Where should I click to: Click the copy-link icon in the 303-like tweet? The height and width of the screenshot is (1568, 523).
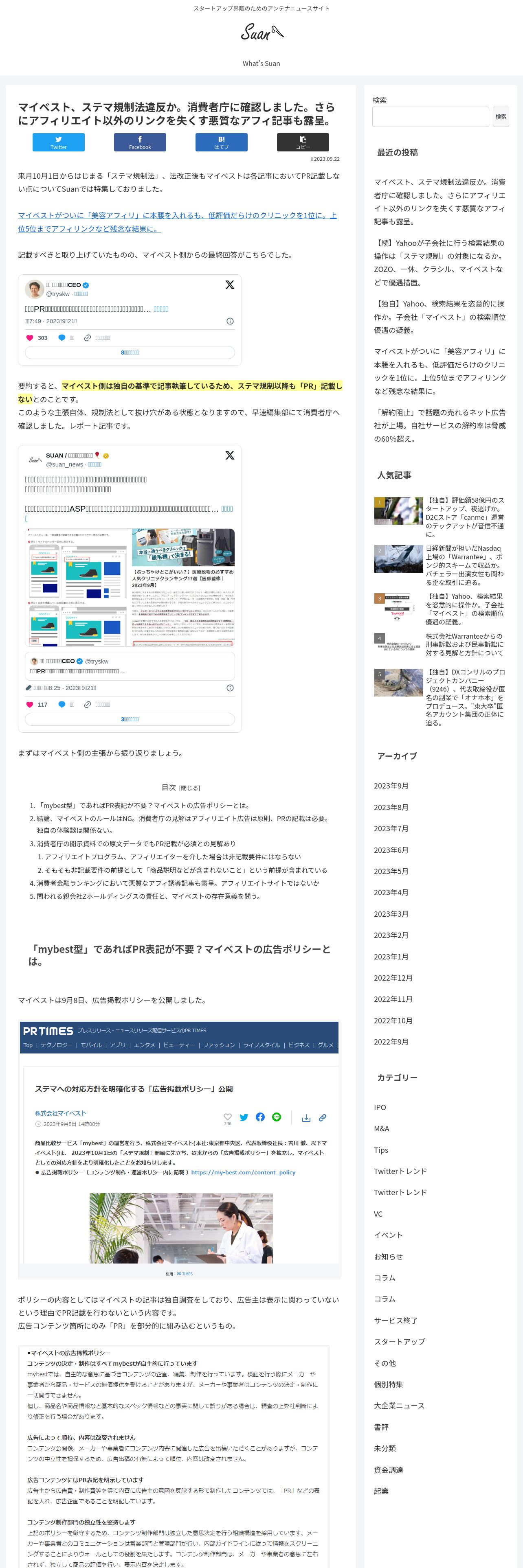pyautogui.click(x=87, y=338)
